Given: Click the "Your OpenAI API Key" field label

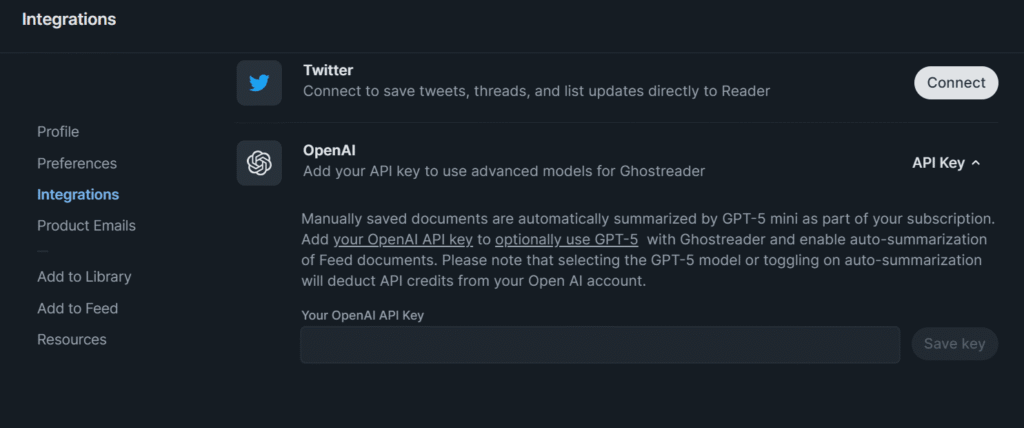Looking at the screenshot, I should click(376, 315).
